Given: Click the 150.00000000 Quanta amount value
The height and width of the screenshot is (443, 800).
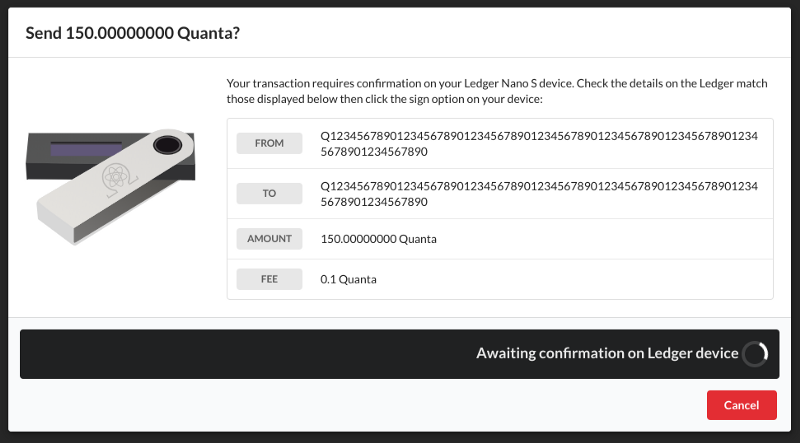Looking at the screenshot, I should 379,239.
